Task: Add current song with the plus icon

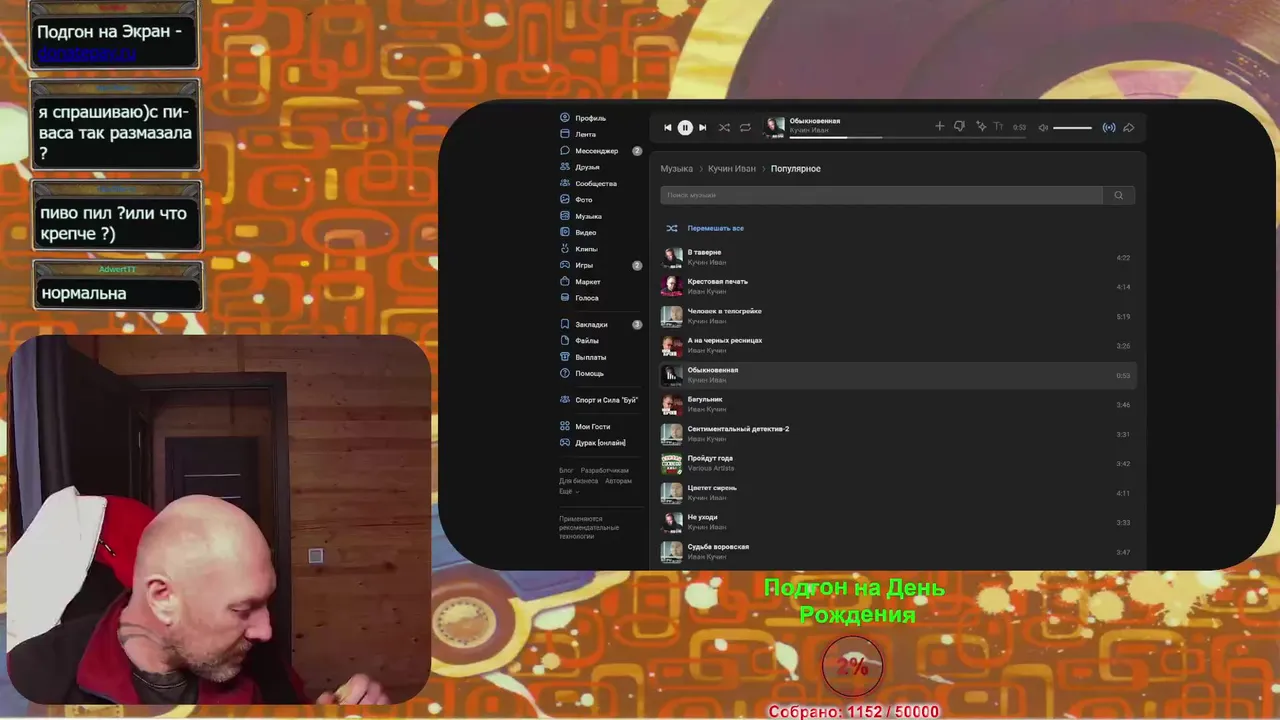Action: pos(939,126)
